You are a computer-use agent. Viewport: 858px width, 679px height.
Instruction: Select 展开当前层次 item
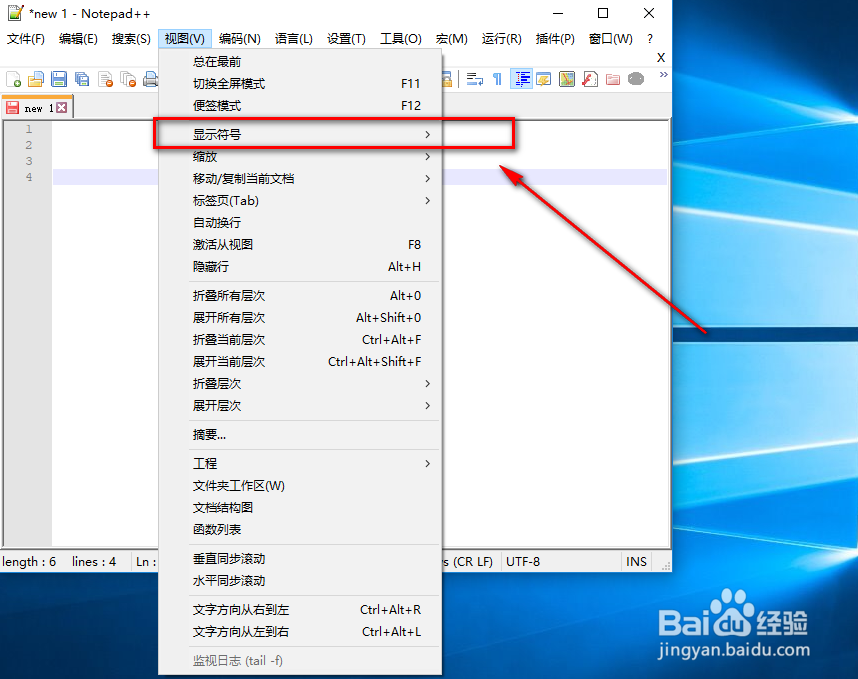pyautogui.click(x=300, y=361)
